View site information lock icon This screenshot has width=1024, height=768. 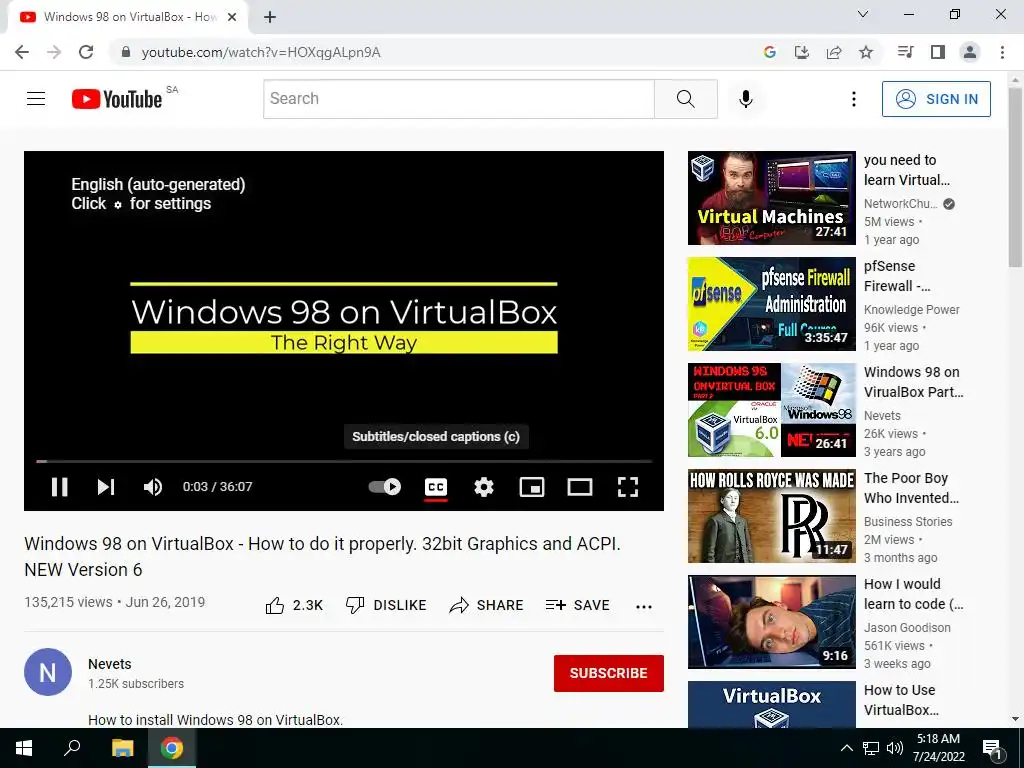[x=126, y=52]
